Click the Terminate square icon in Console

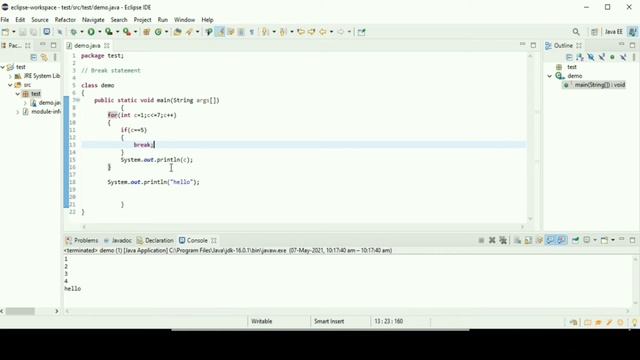coord(481,240)
